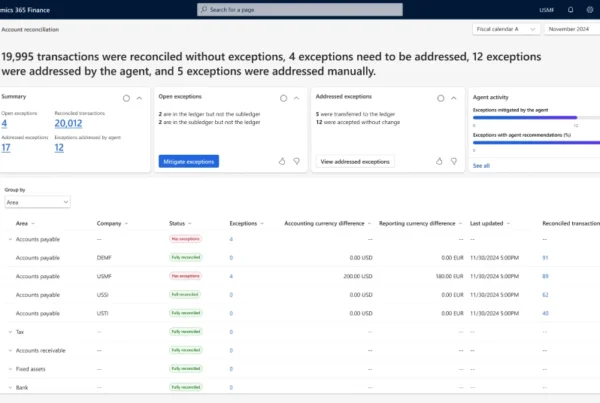This screenshot has height=403, width=600.
Task: Thumbs down the Open exceptions card
Action: coord(297,161)
